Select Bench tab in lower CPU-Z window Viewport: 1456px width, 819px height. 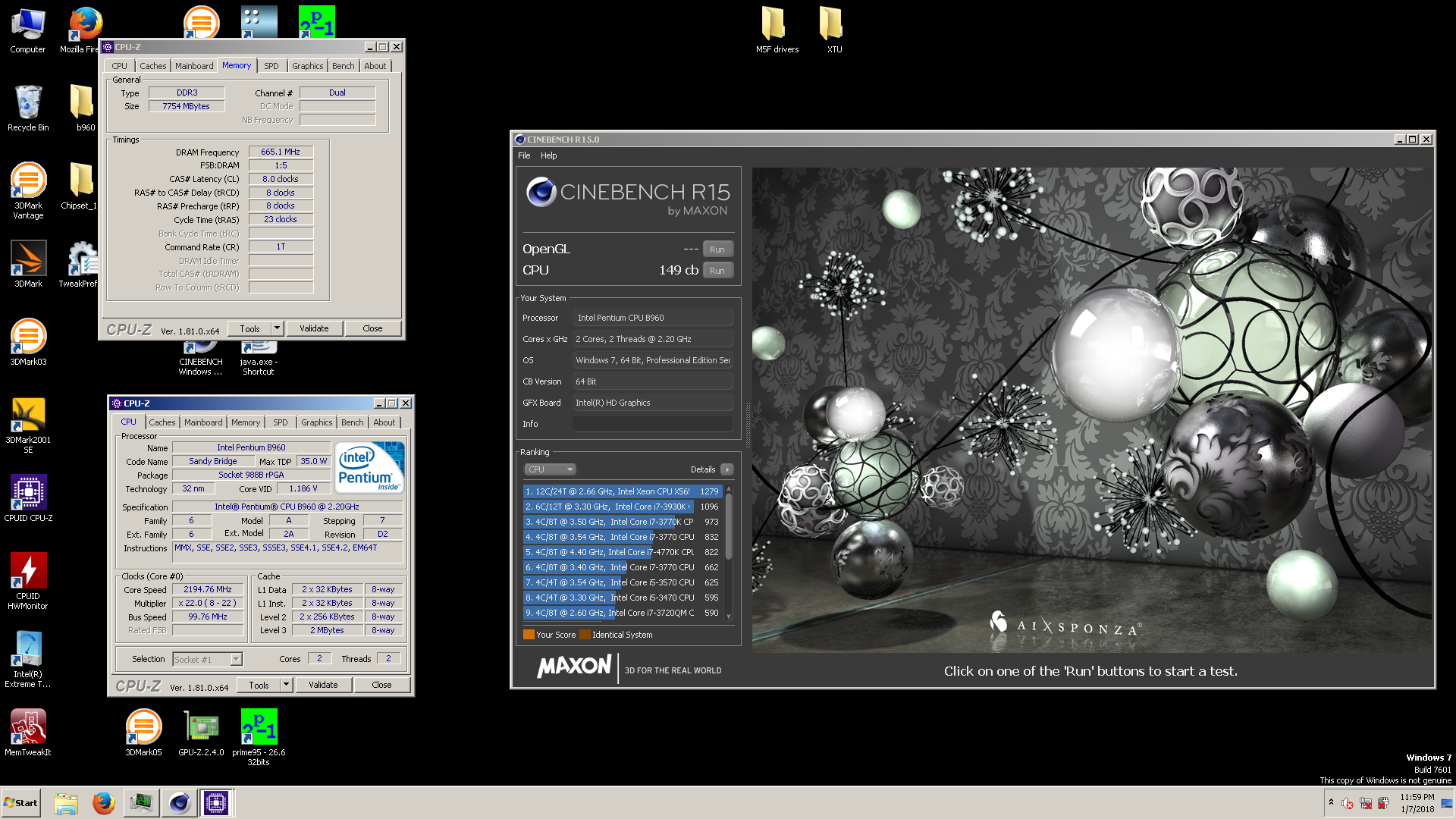coord(352,422)
